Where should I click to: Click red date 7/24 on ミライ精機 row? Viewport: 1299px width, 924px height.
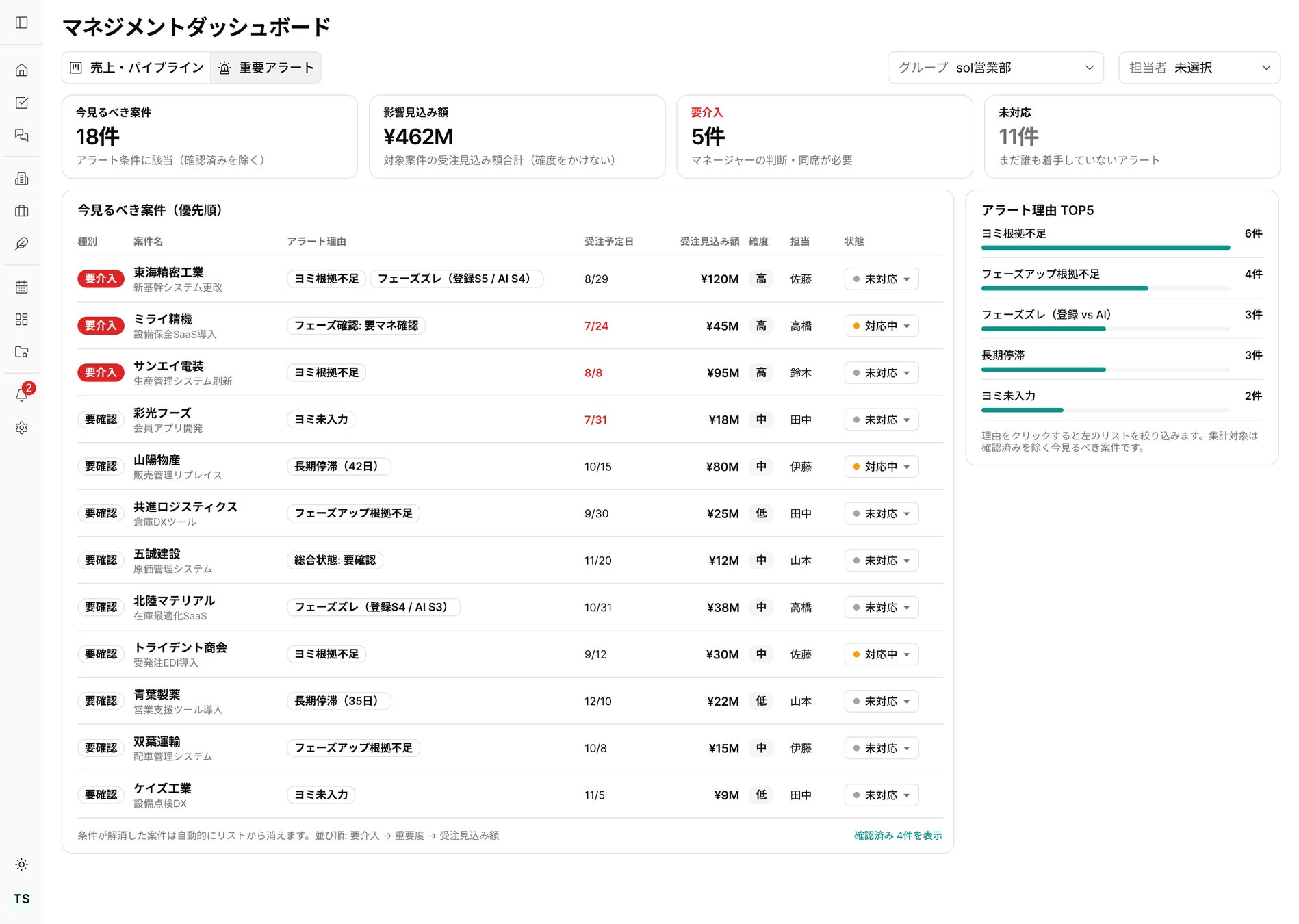596,326
